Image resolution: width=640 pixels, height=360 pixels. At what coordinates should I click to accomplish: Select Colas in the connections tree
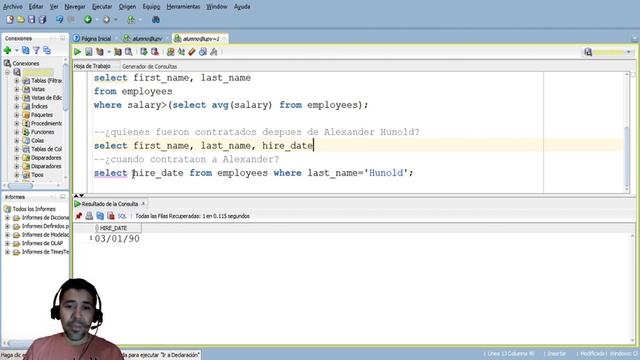38,140
